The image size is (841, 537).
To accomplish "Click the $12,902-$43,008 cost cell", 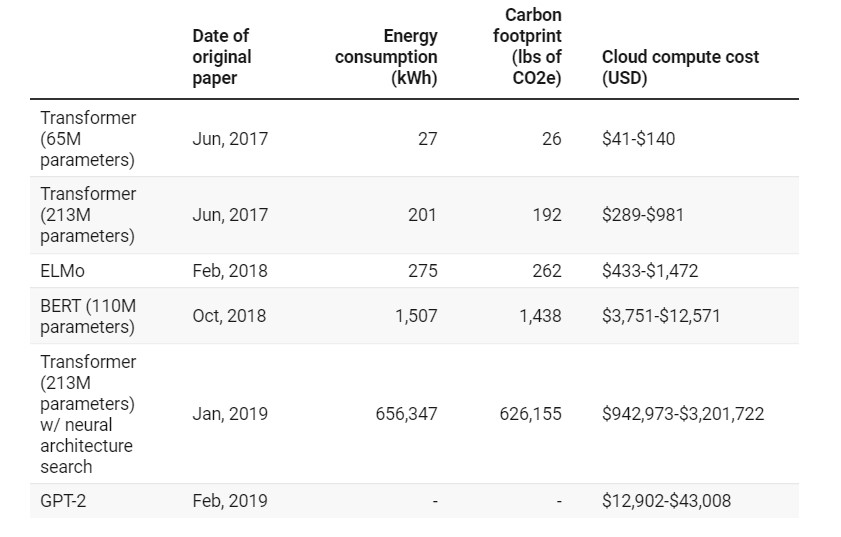I will tap(666, 501).
